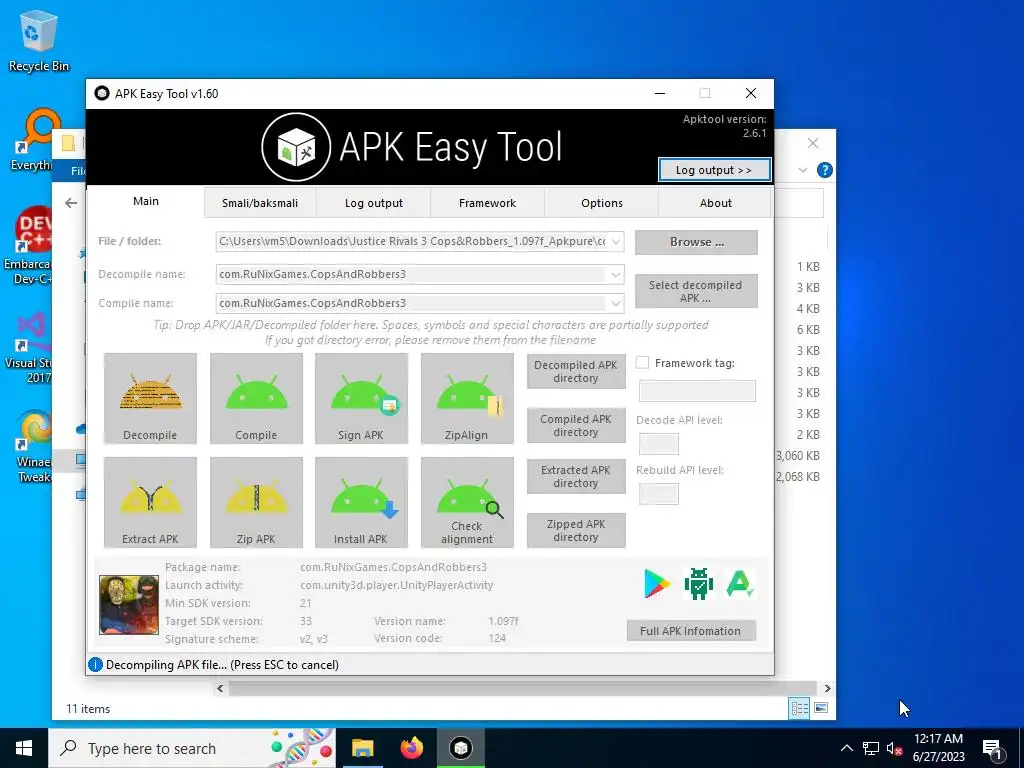This screenshot has height=768, width=1024.
Task: Expand the Compile name dropdown
Action: tap(615, 303)
